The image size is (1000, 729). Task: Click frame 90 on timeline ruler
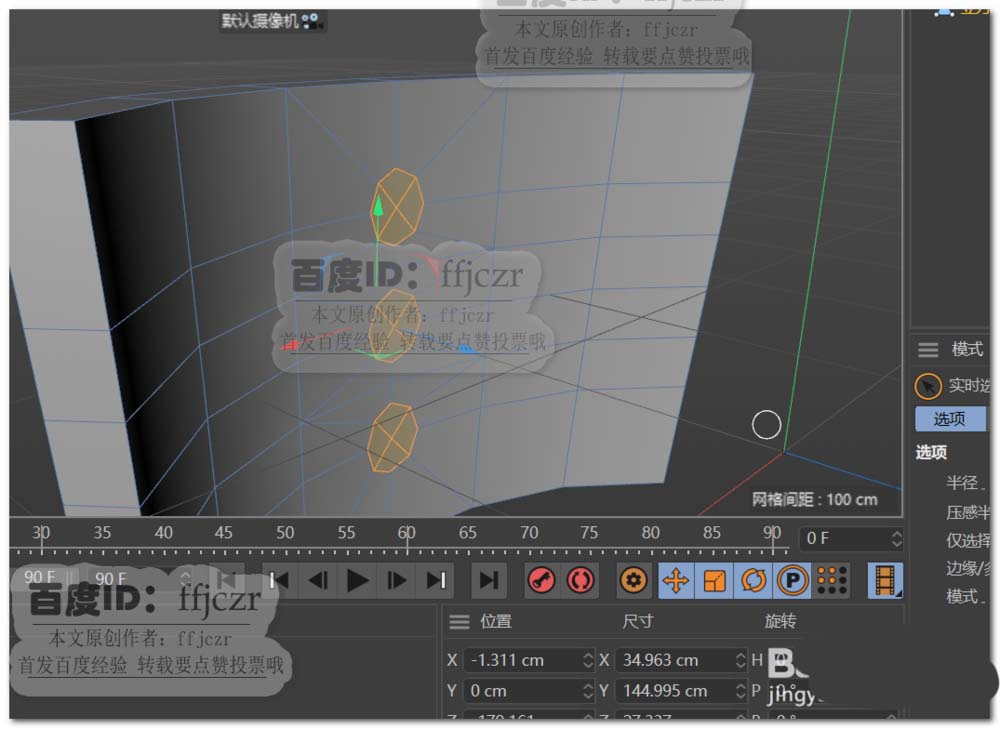772,533
